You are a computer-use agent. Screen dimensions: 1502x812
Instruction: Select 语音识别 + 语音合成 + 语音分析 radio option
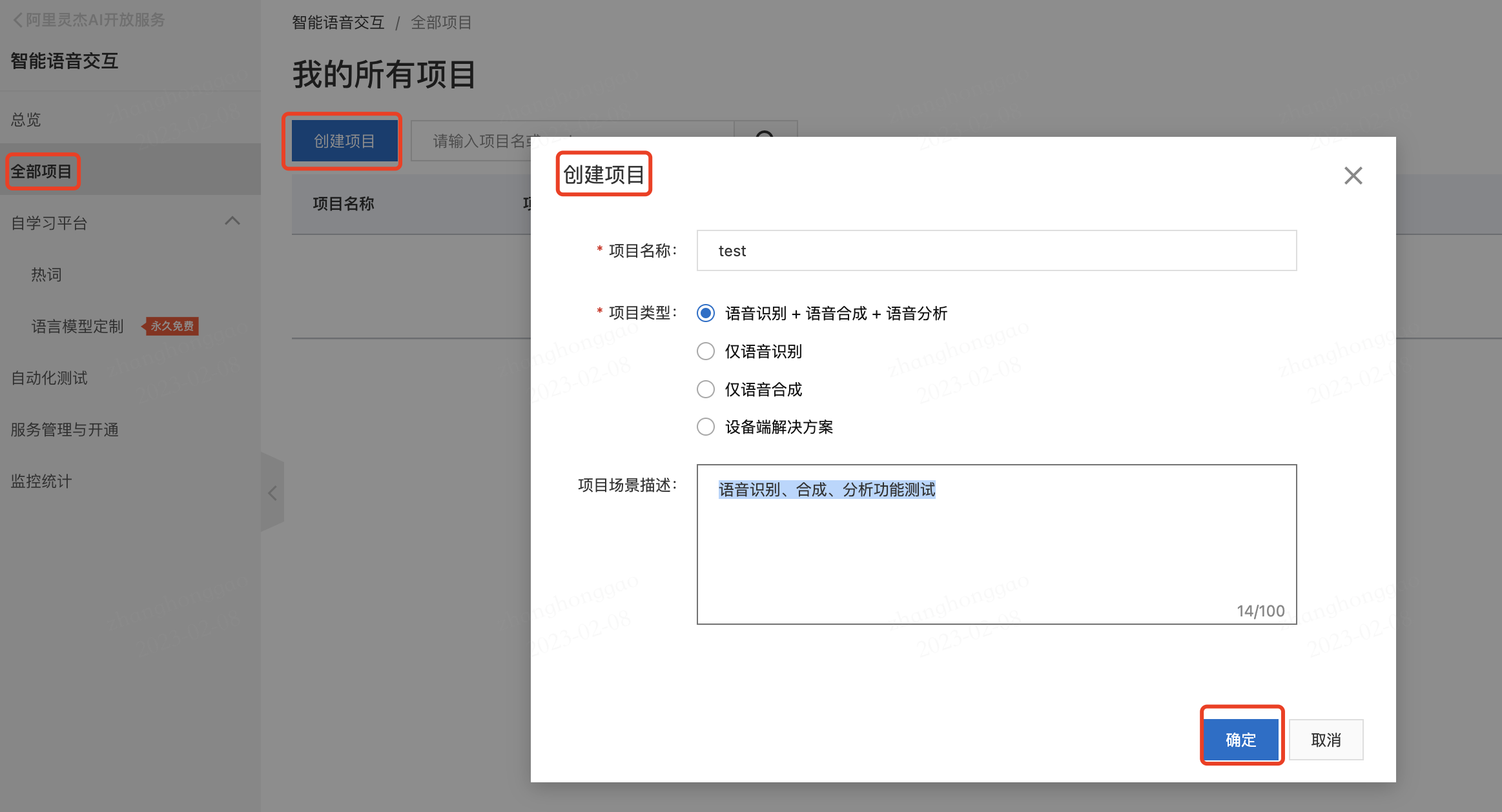[706, 314]
